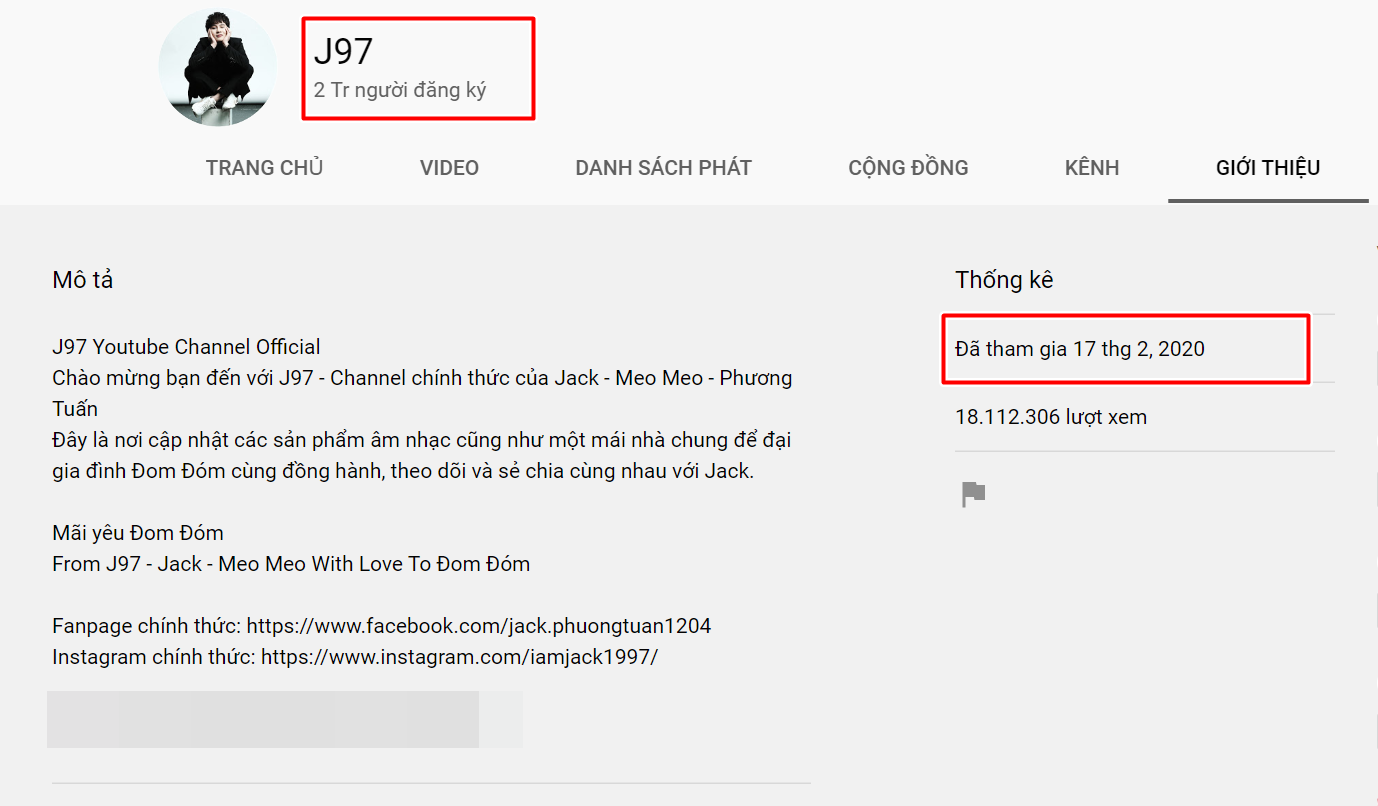Click the Thống kê section heading
This screenshot has width=1378, height=806.
[x=1004, y=280]
